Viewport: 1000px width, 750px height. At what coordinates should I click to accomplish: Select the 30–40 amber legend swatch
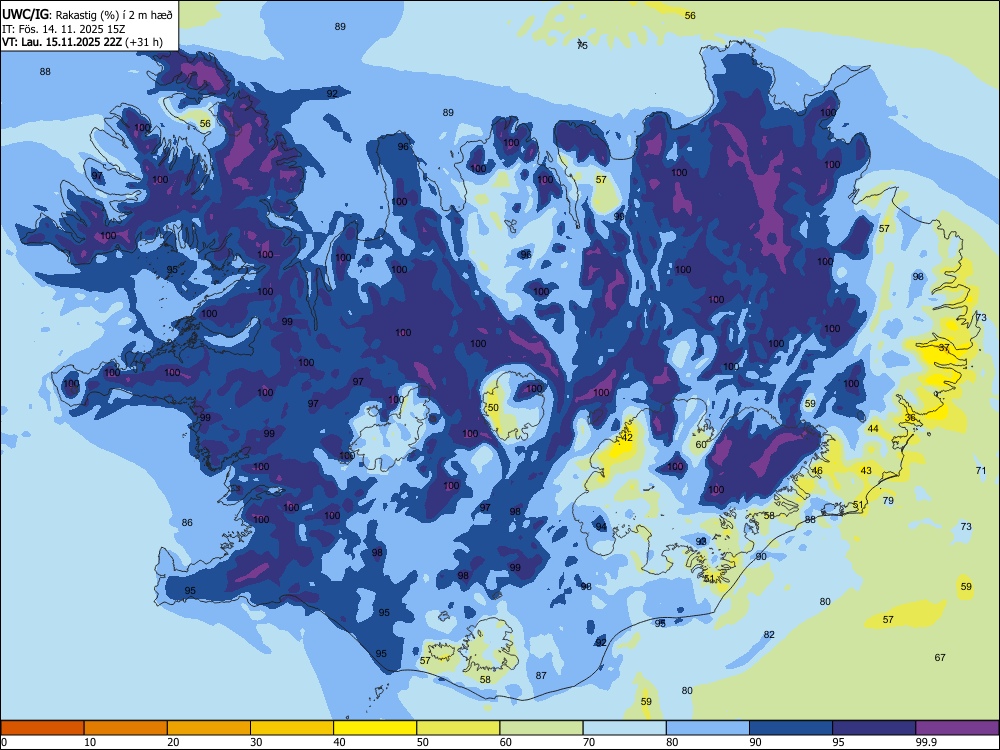pyautogui.click(x=292, y=728)
